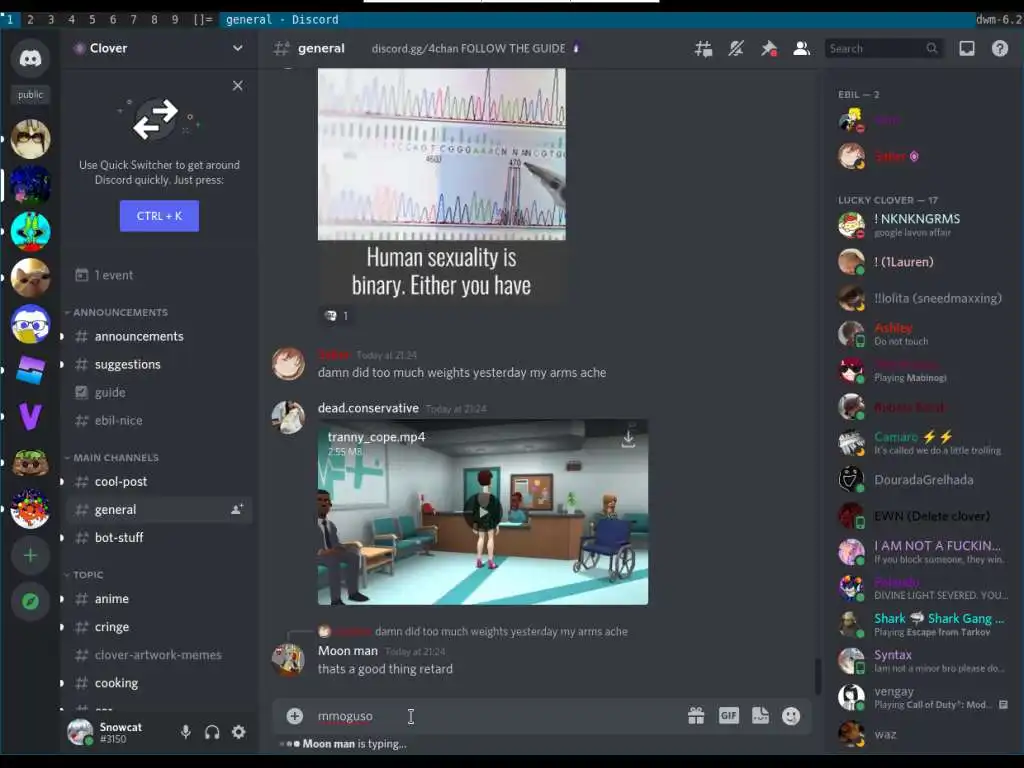This screenshot has width=1024, height=768.
Task: Click create invite icon on general channel
Action: (237, 509)
